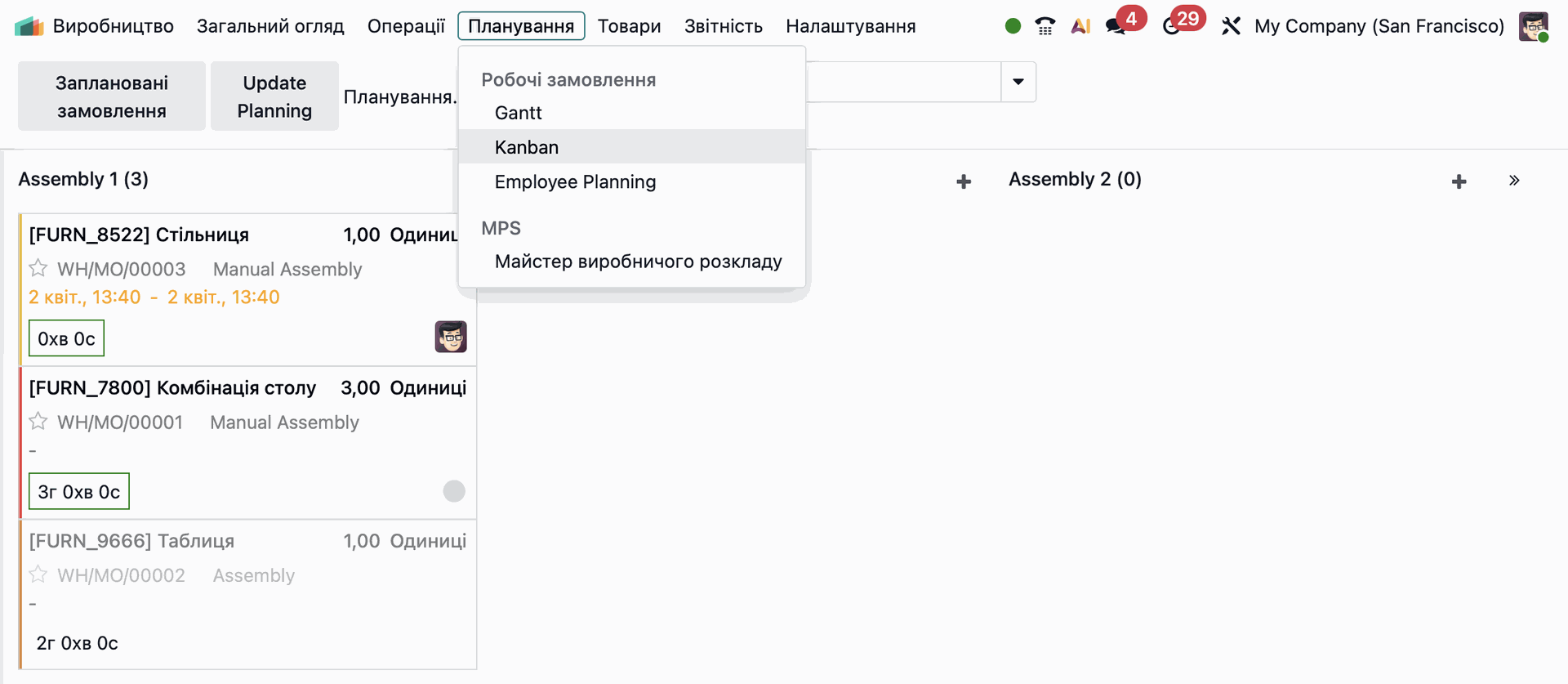
Task: Click the AI assistant icon
Action: pyautogui.click(x=1080, y=26)
